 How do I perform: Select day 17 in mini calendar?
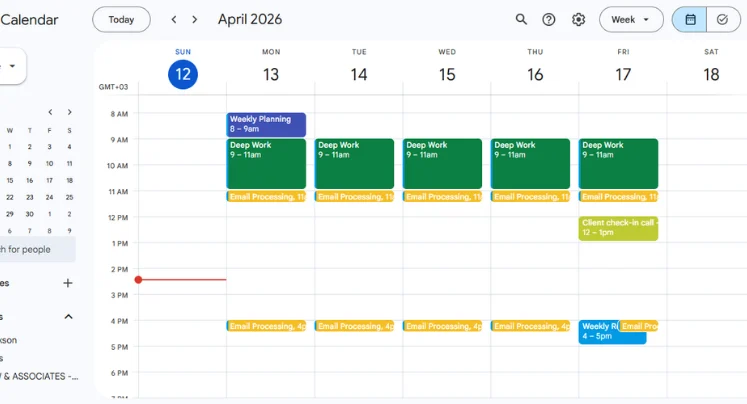point(50,181)
